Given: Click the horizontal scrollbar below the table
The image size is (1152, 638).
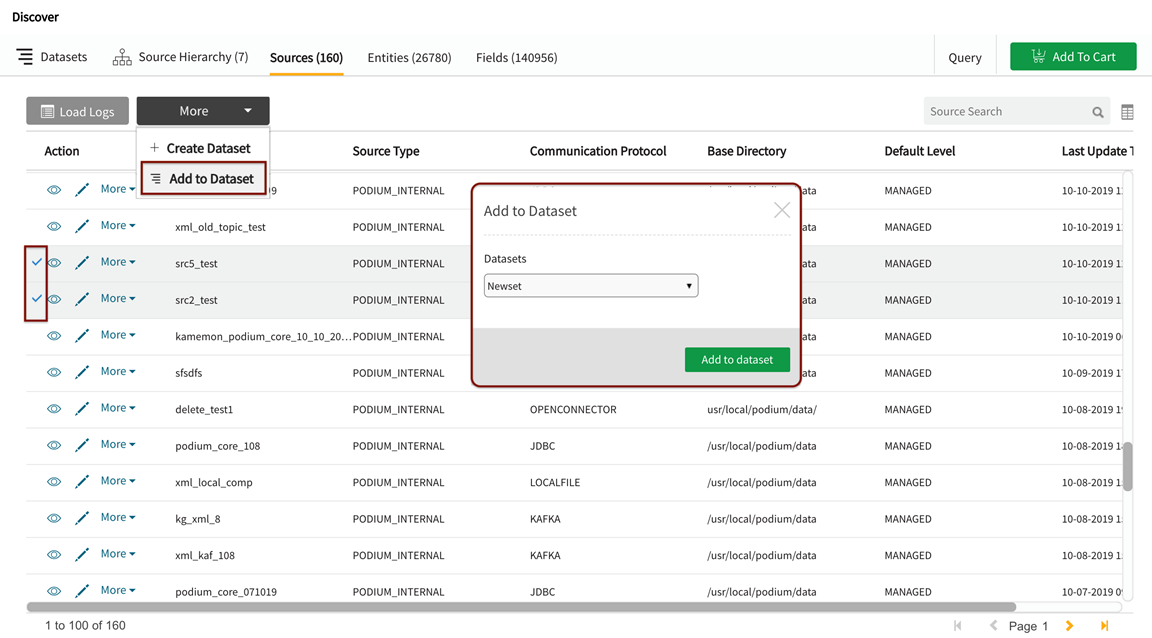Looking at the screenshot, I should [520, 607].
